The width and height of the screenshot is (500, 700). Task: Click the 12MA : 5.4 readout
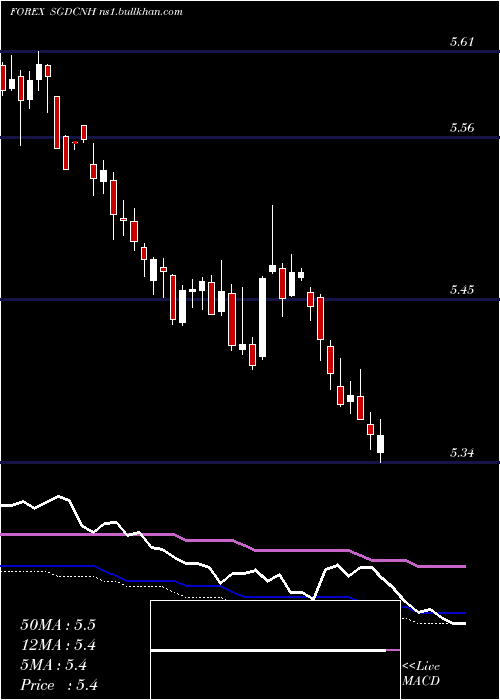[58, 645]
